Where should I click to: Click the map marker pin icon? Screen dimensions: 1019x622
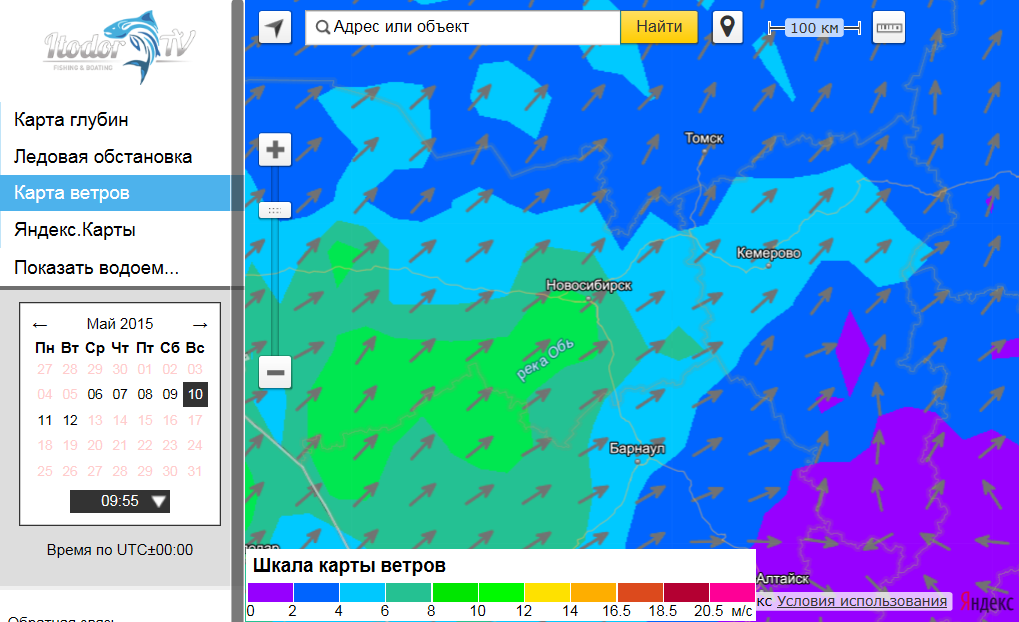(727, 27)
